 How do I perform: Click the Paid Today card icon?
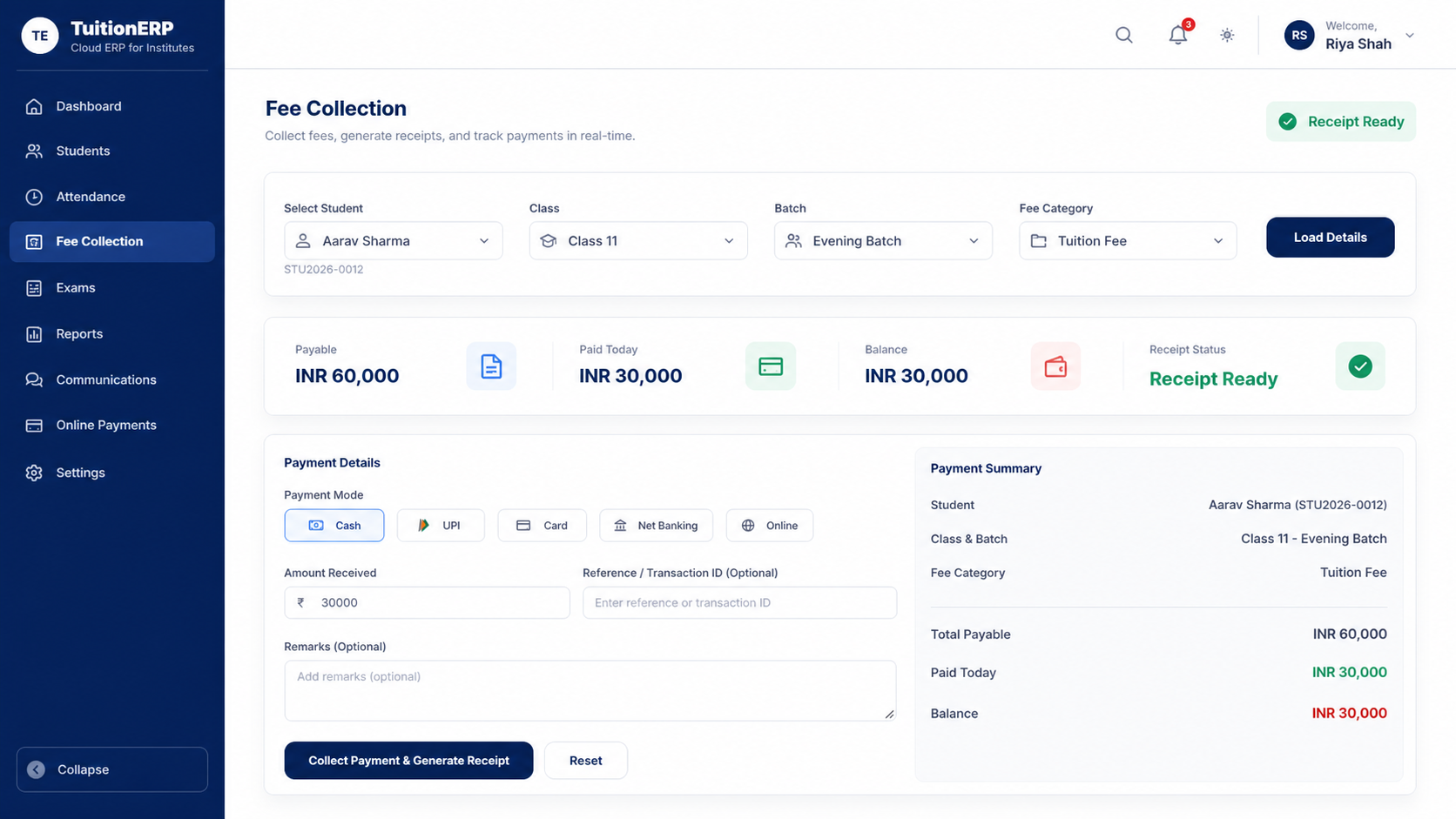pyautogui.click(x=771, y=366)
